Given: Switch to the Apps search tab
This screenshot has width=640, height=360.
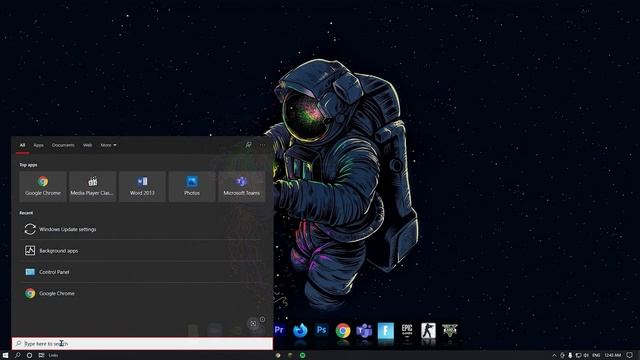Looking at the screenshot, I should [38, 145].
